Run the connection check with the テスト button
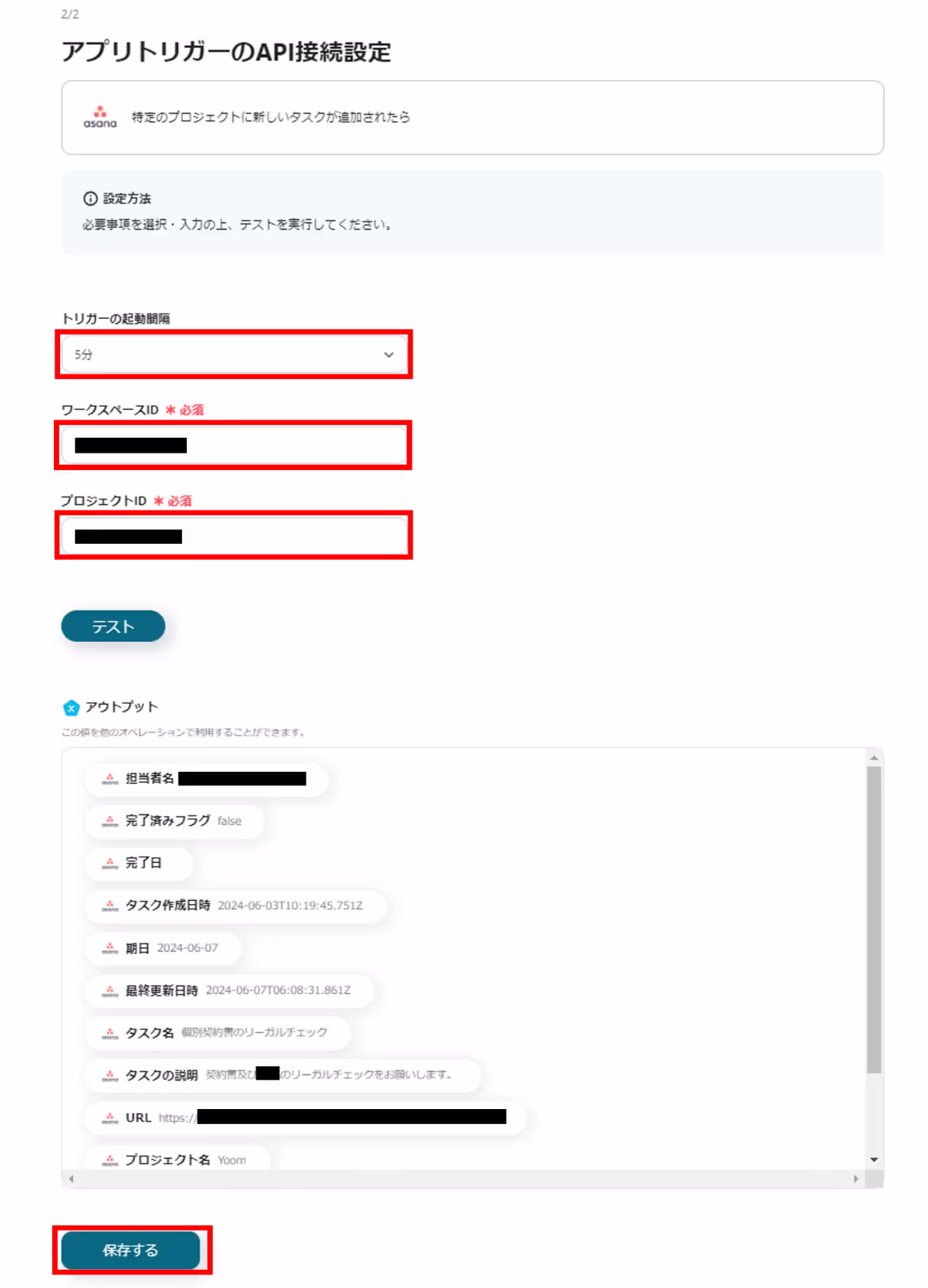 (113, 626)
